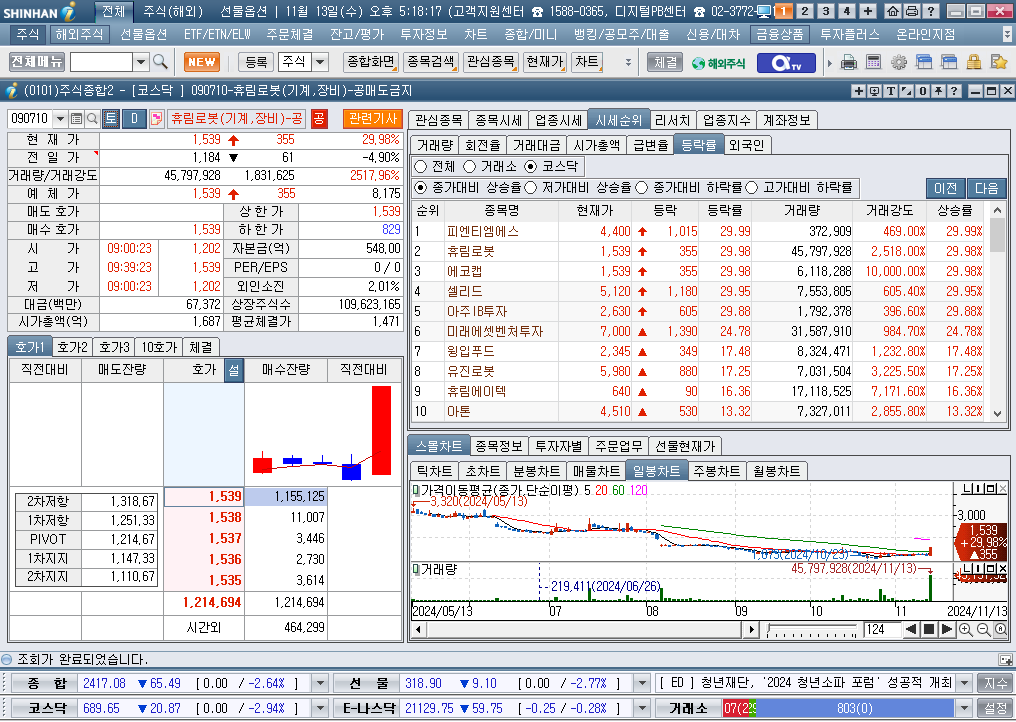Image resolution: width=1016 pixels, height=722 pixels.
Task: Click the pink memo note icon
Action: click(x=156, y=119)
